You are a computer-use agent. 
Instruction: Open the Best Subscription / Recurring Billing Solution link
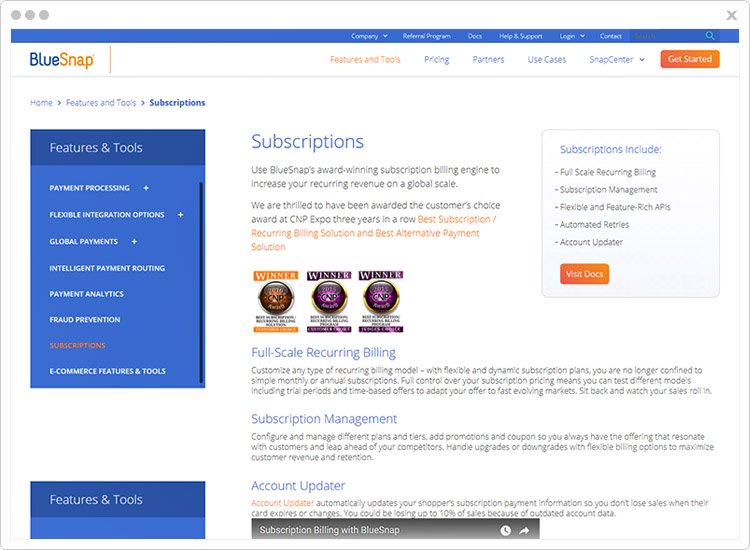click(373, 233)
